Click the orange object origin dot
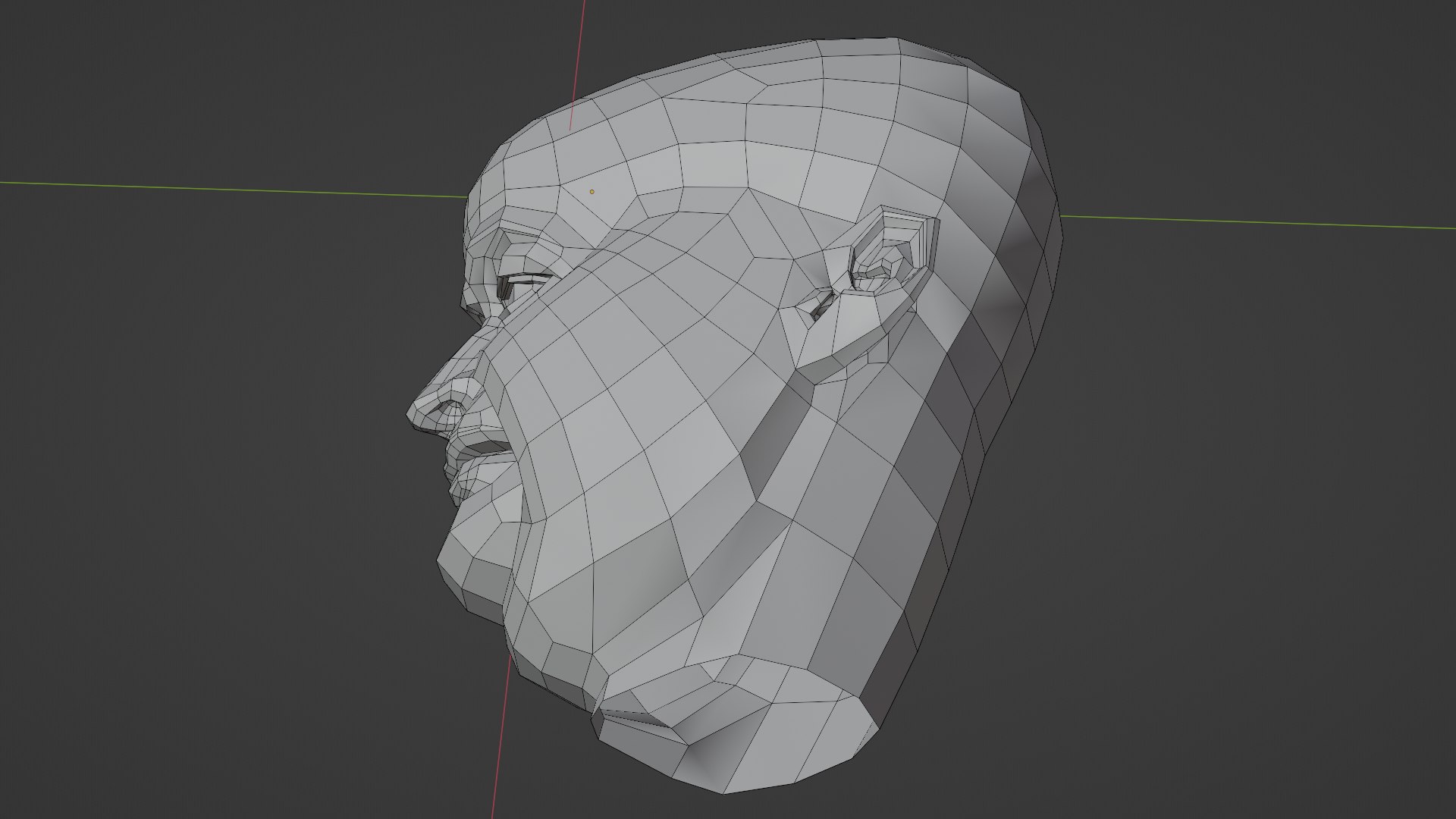1456x819 pixels. (x=592, y=192)
